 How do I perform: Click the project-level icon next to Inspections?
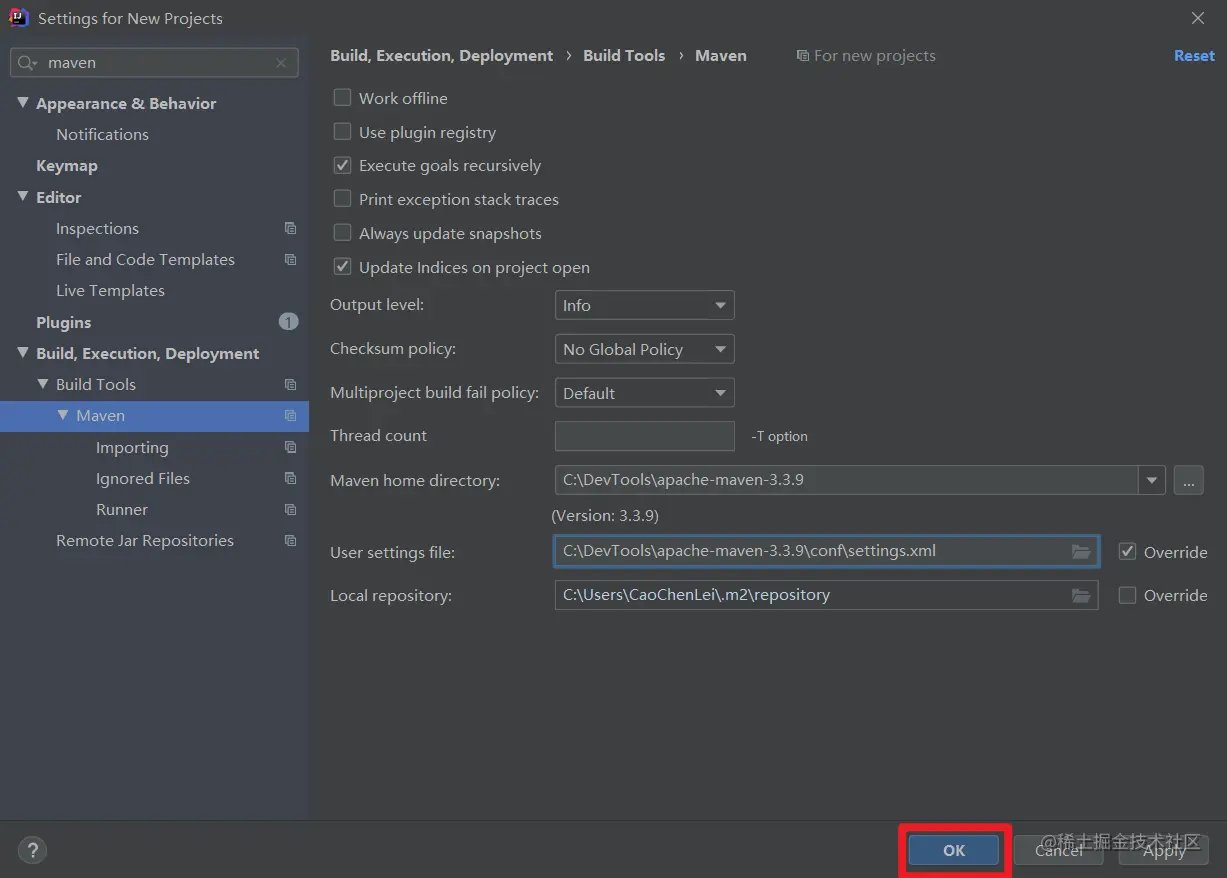click(x=290, y=228)
